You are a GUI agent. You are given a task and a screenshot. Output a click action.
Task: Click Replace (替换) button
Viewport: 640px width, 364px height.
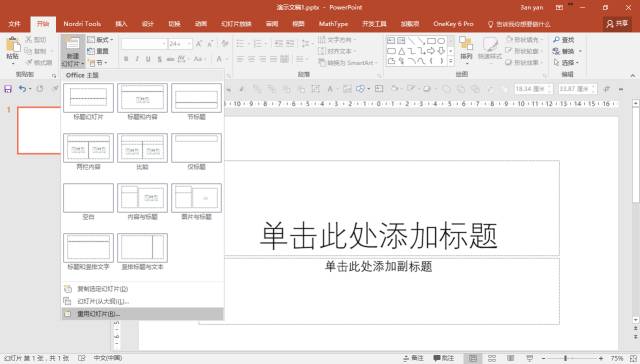567,51
